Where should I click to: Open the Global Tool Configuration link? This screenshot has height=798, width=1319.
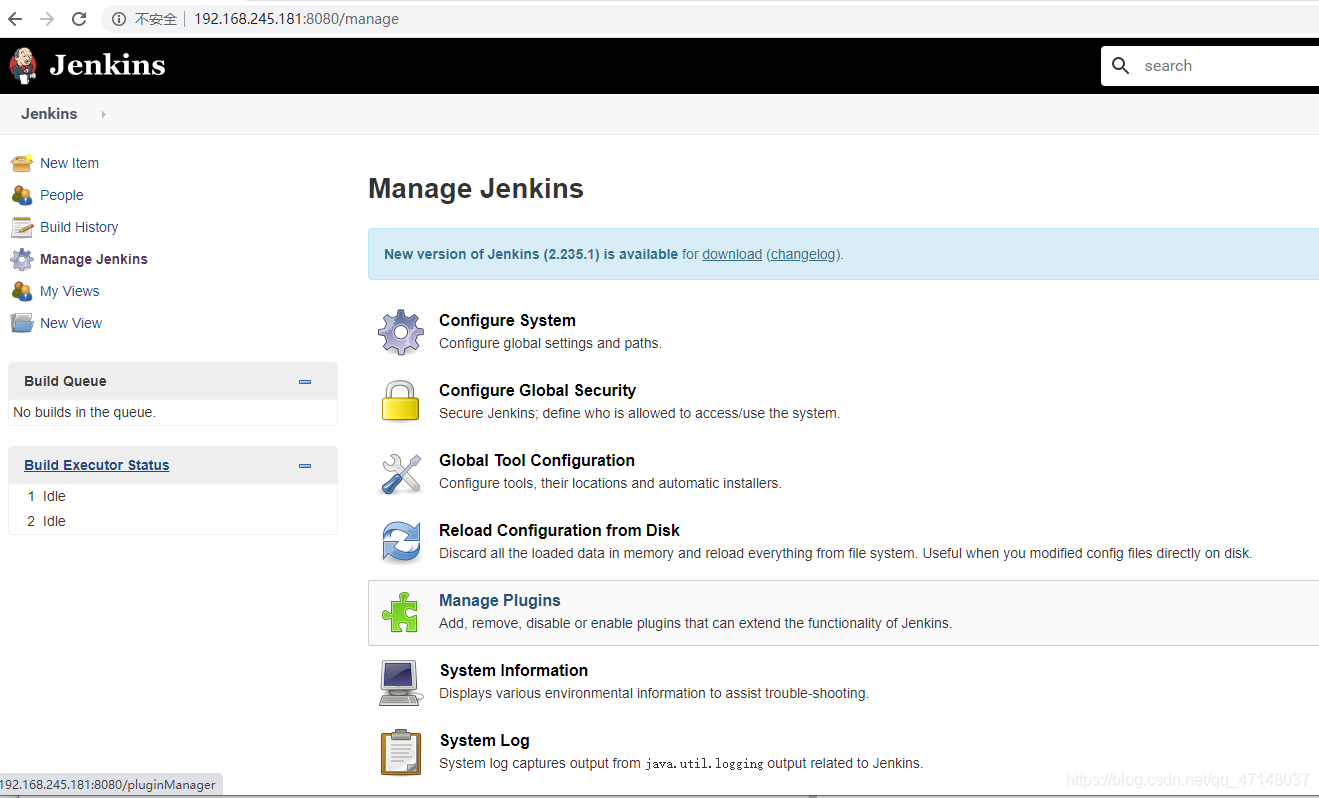tap(537, 460)
